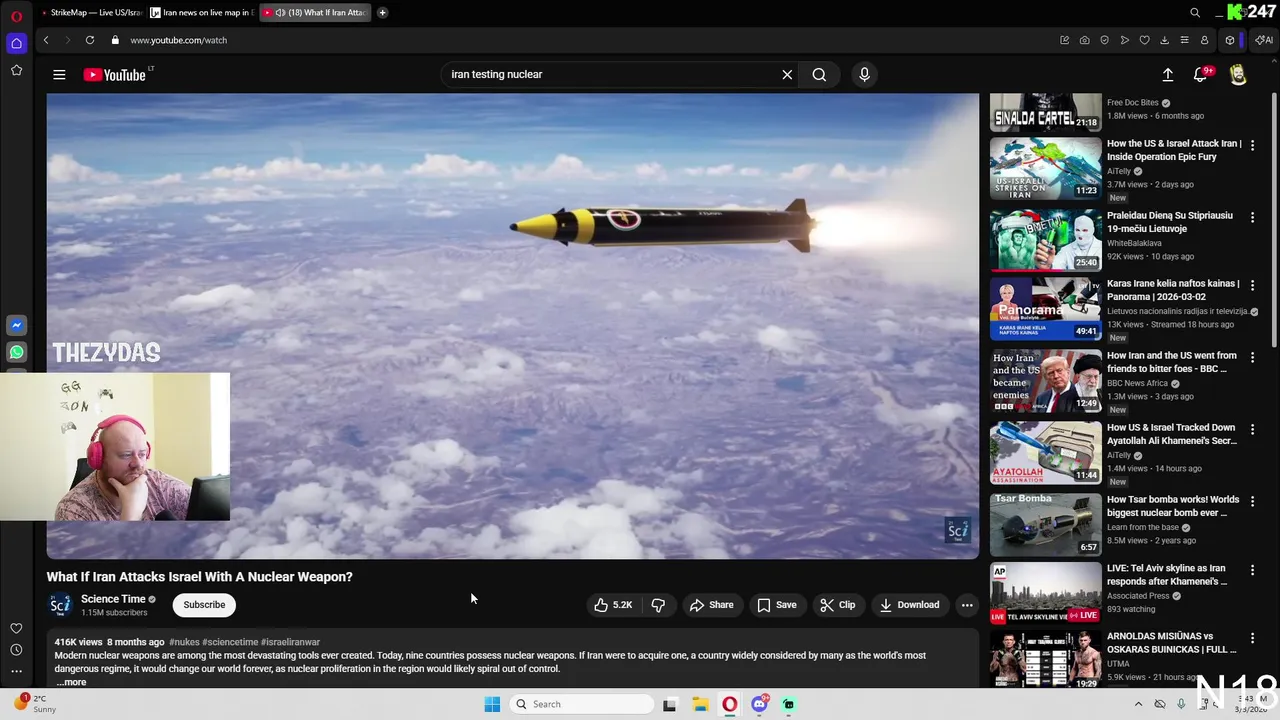Screen dimensions: 1280x720
Task: Open YouTube Create upload button
Action: (1168, 75)
